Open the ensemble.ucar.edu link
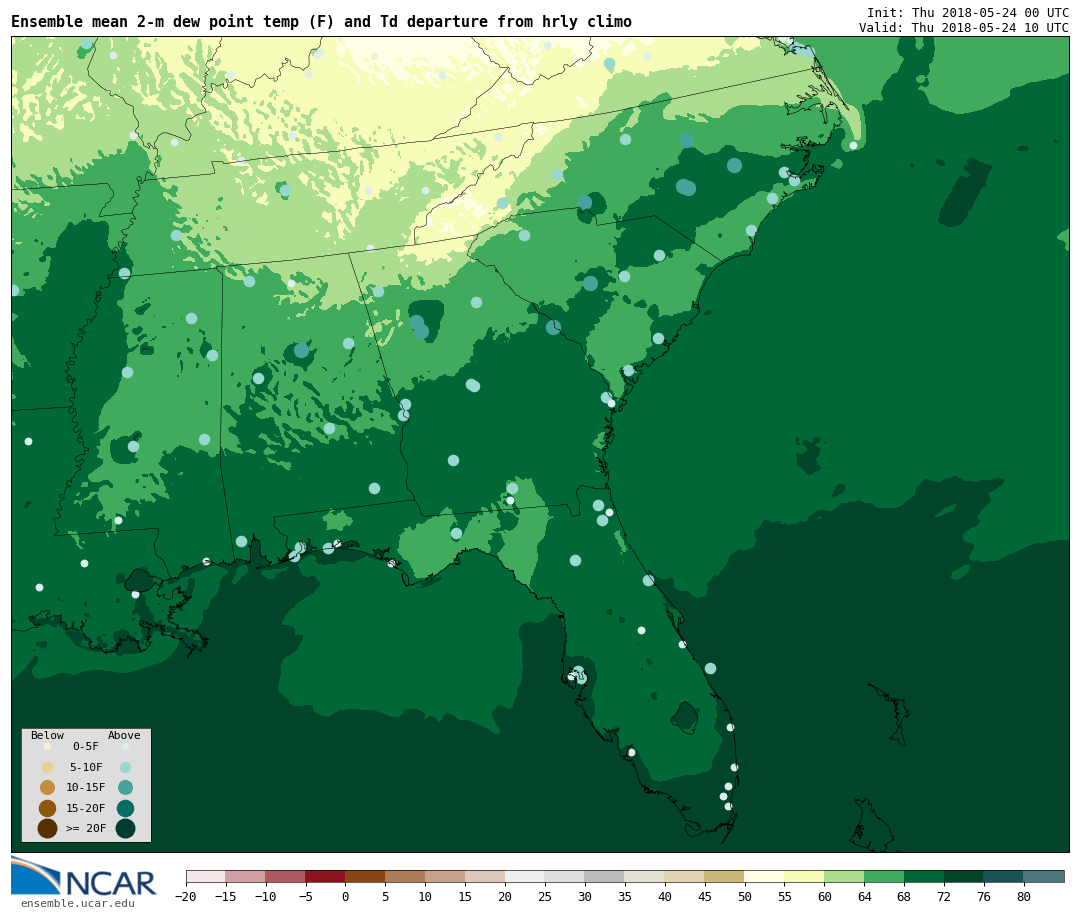 (x=77, y=903)
